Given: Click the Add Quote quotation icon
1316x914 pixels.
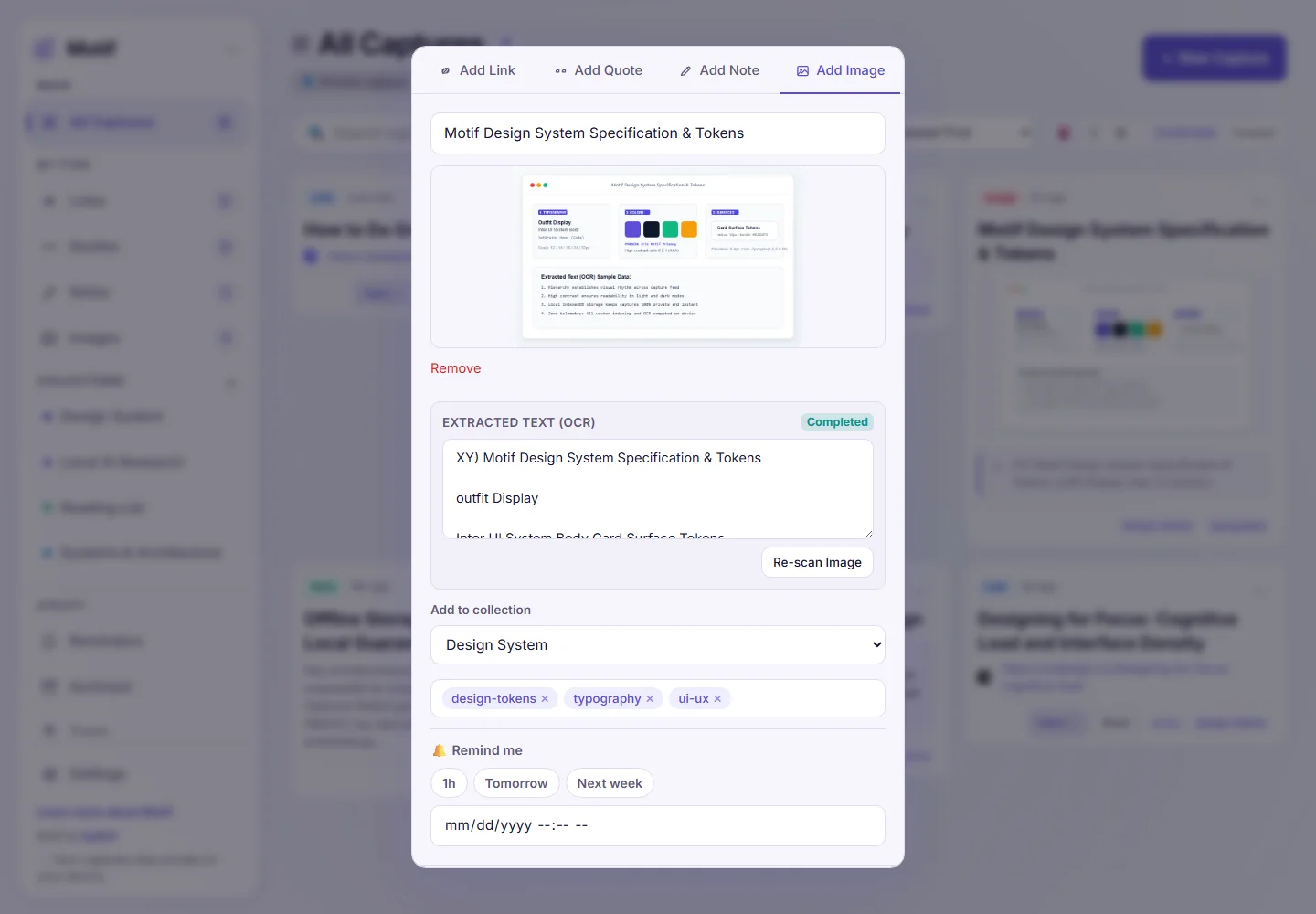Looking at the screenshot, I should click(560, 70).
